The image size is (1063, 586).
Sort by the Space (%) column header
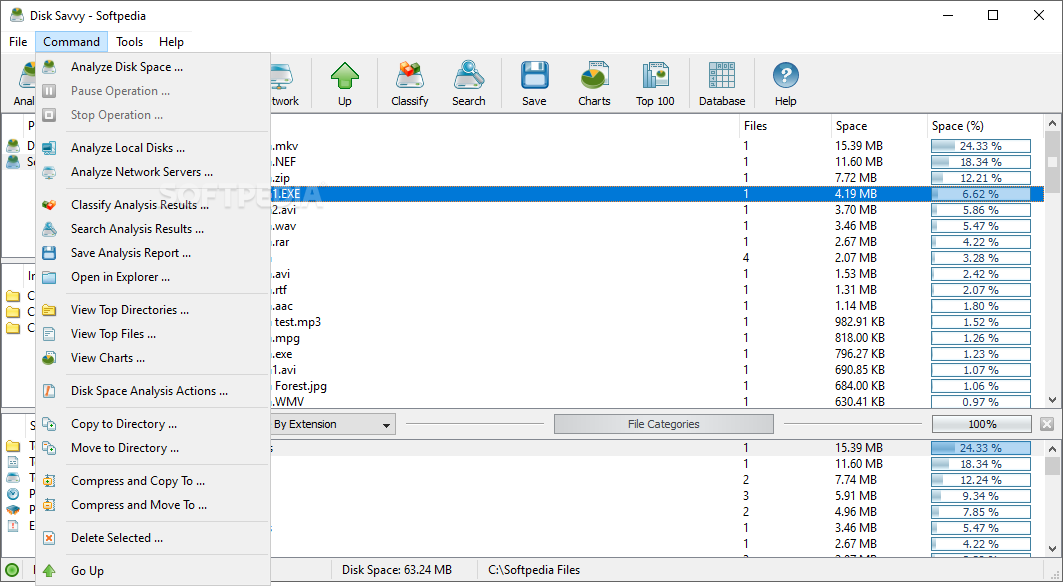pyautogui.click(x=984, y=126)
